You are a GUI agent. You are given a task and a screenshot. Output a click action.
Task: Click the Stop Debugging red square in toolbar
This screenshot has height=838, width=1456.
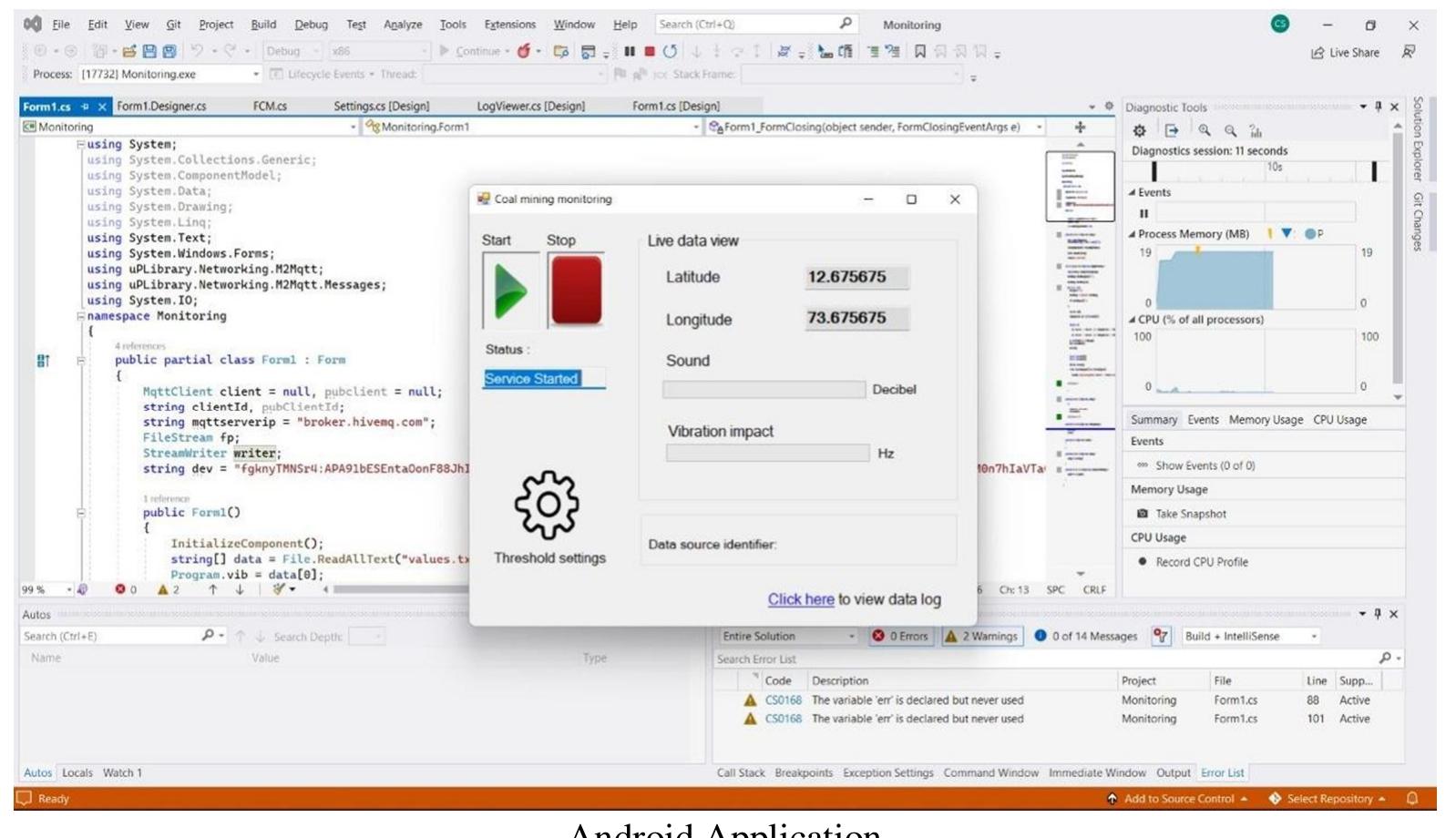point(650,51)
